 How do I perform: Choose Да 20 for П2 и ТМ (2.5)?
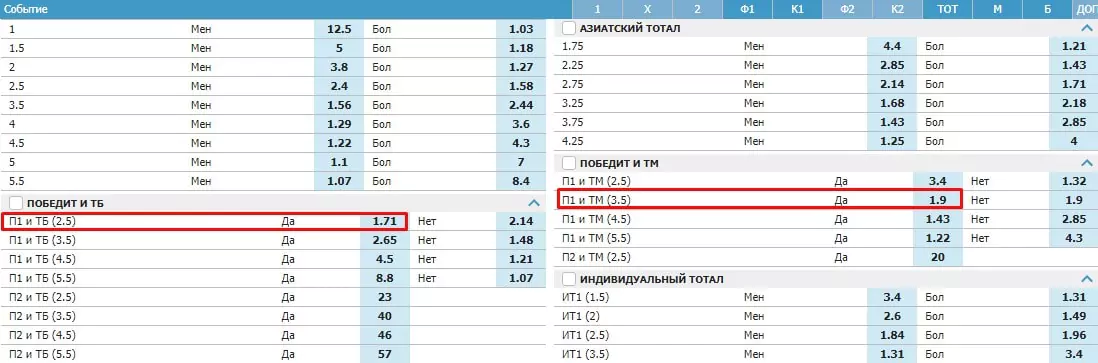click(x=938, y=257)
